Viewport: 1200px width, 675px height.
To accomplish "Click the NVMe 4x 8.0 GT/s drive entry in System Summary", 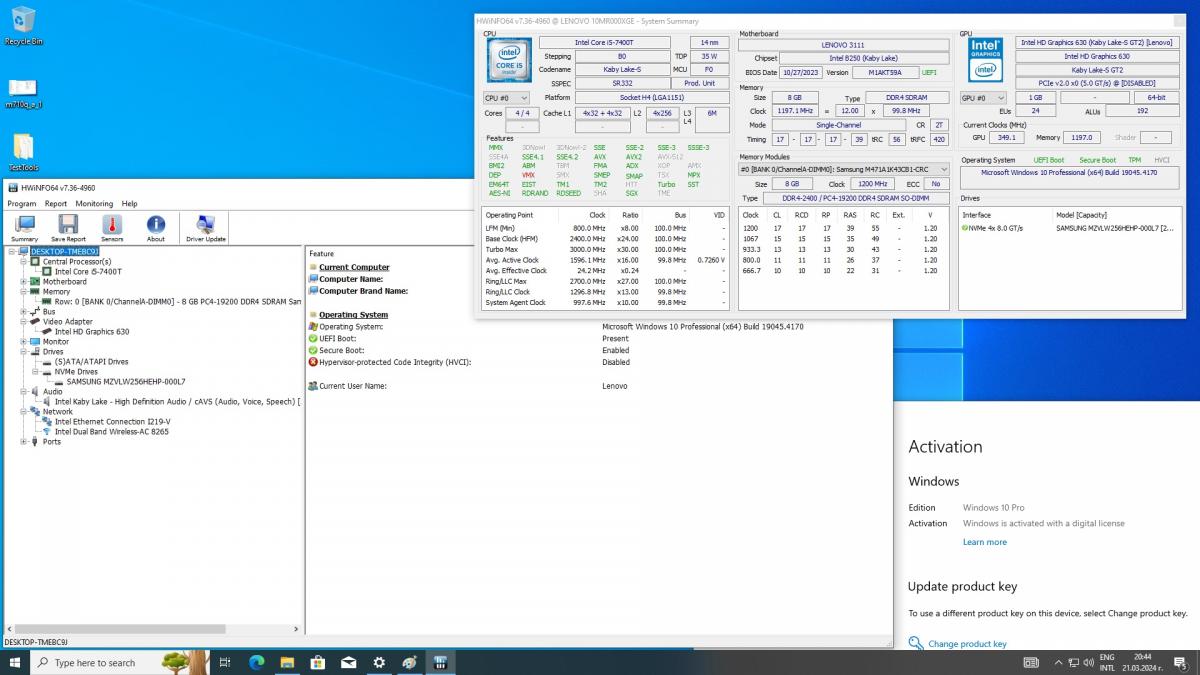I will click(1070, 228).
